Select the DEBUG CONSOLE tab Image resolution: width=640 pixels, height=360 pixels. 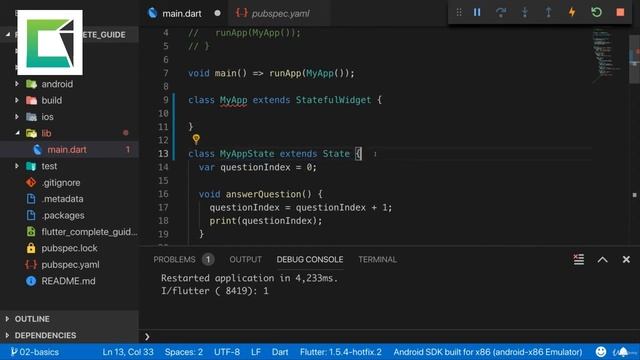pos(310,260)
